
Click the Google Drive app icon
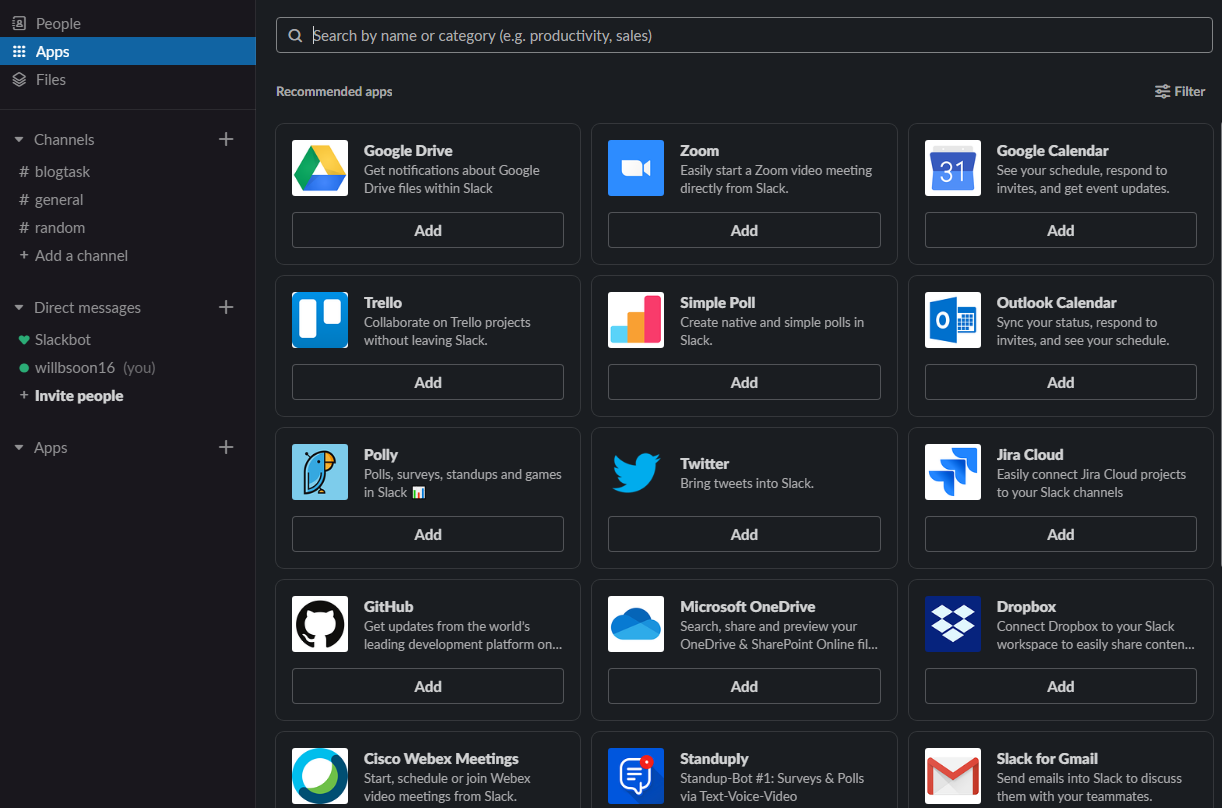click(x=320, y=168)
